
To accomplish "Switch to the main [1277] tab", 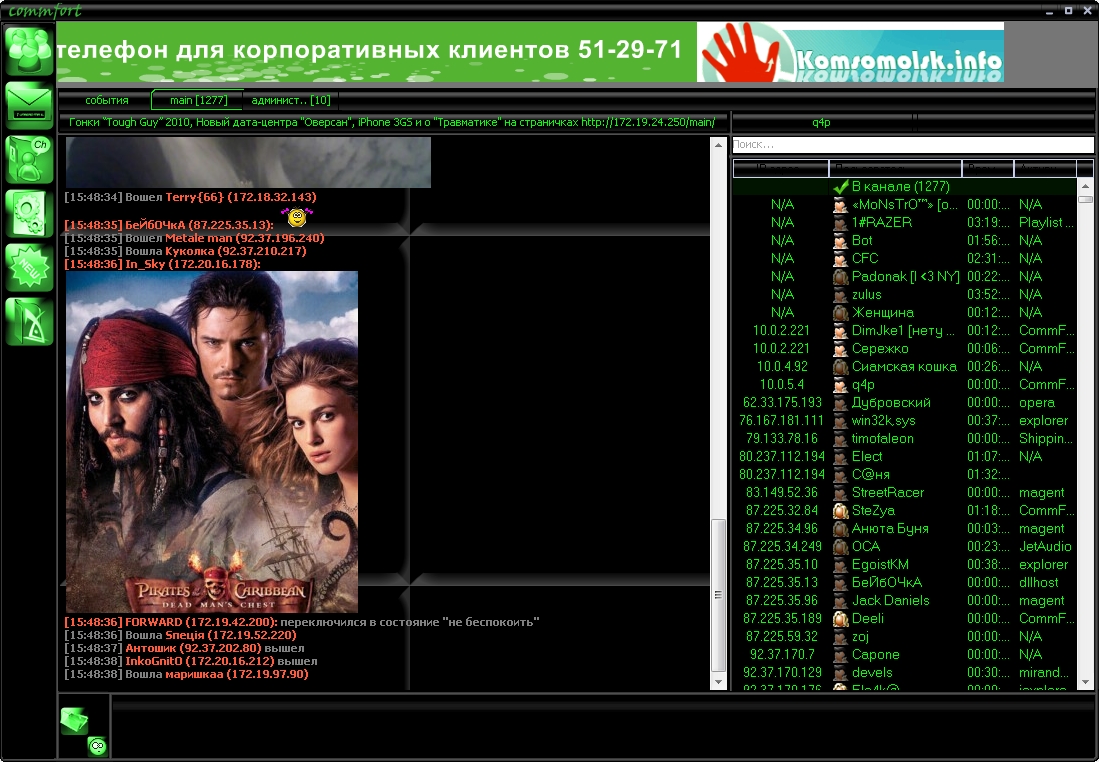I will pos(198,100).
